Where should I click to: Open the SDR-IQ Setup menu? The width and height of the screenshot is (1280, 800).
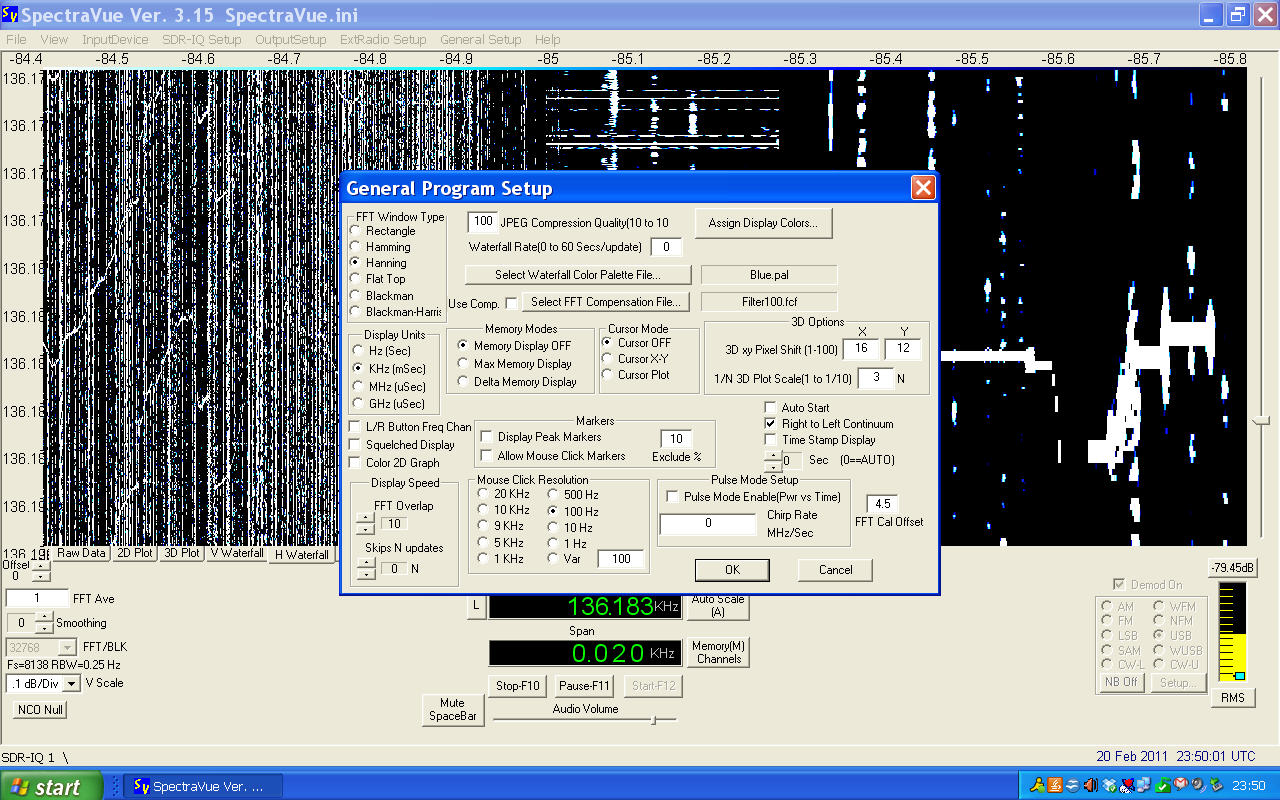point(201,40)
